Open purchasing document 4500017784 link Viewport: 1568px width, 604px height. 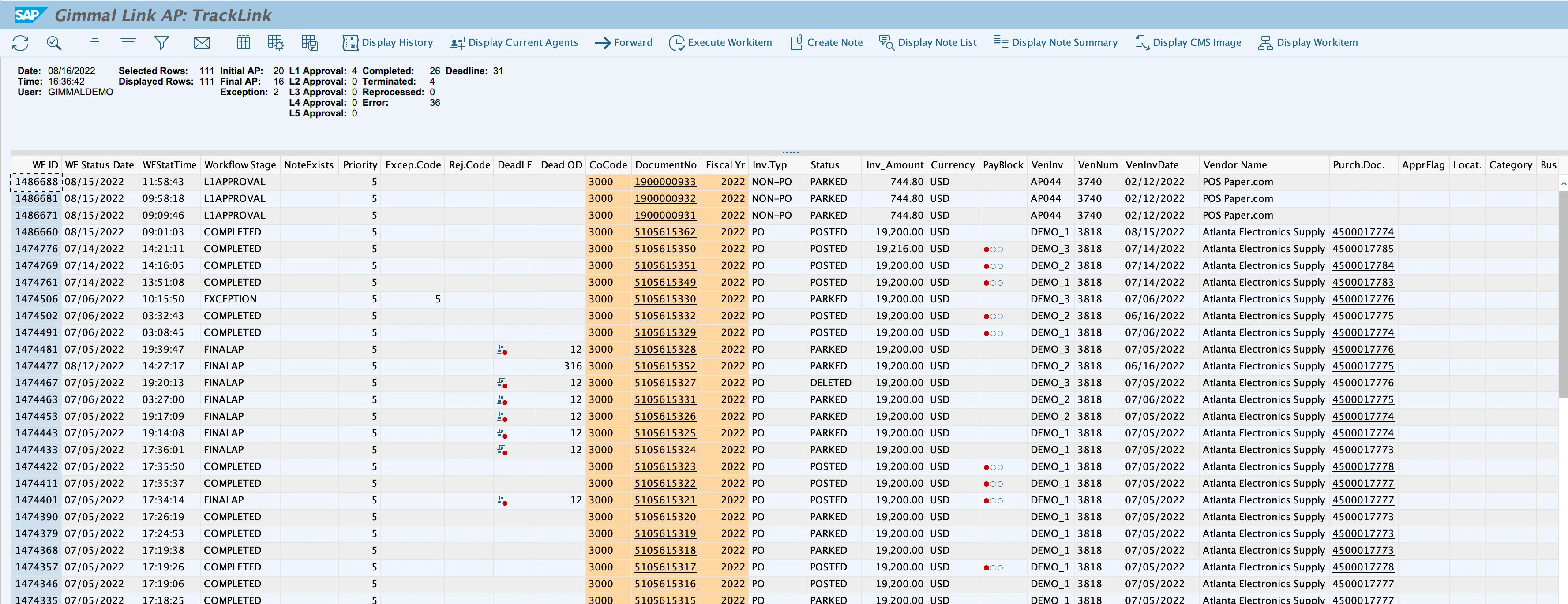(1362, 266)
